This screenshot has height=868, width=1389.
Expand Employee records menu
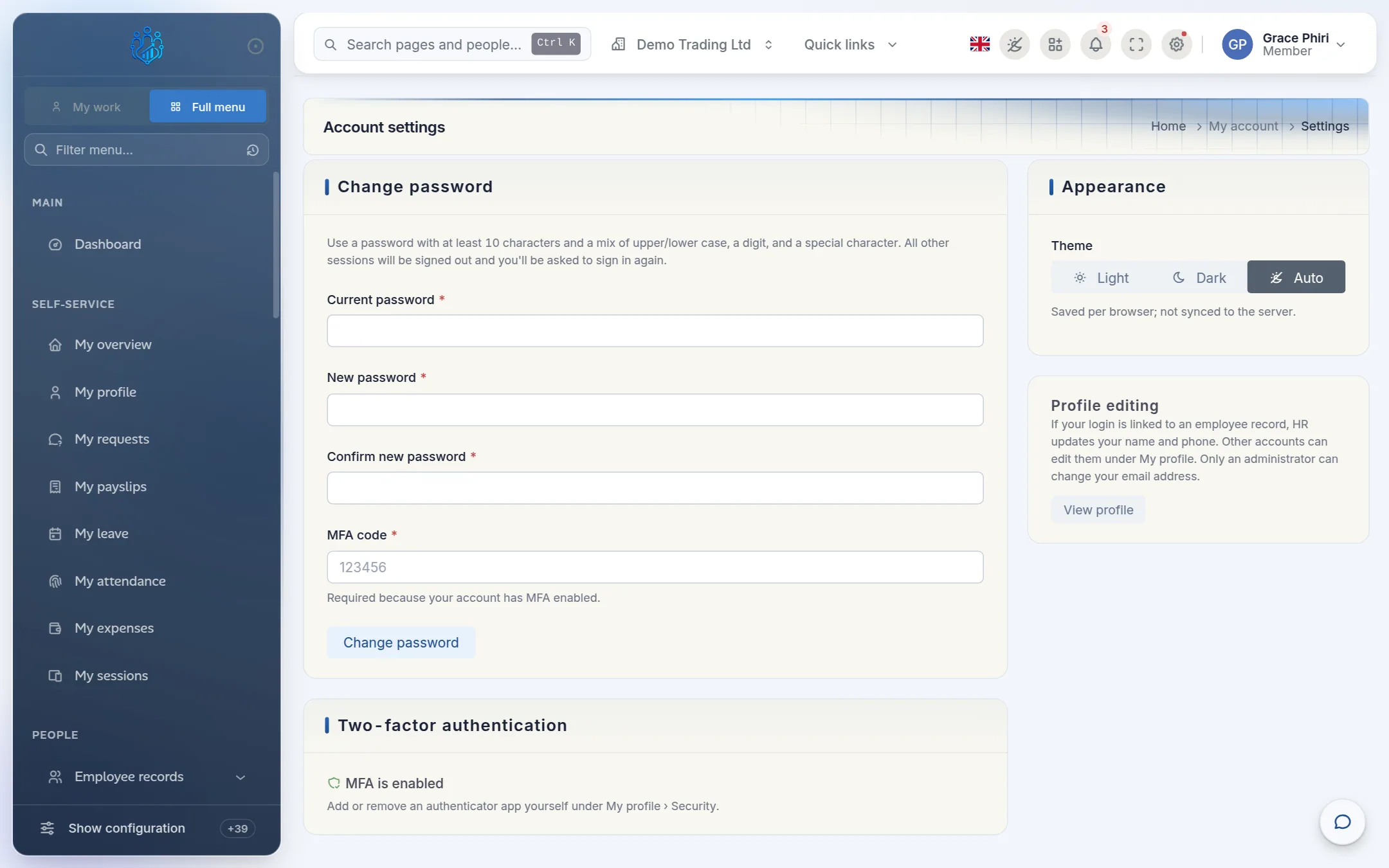point(147,777)
